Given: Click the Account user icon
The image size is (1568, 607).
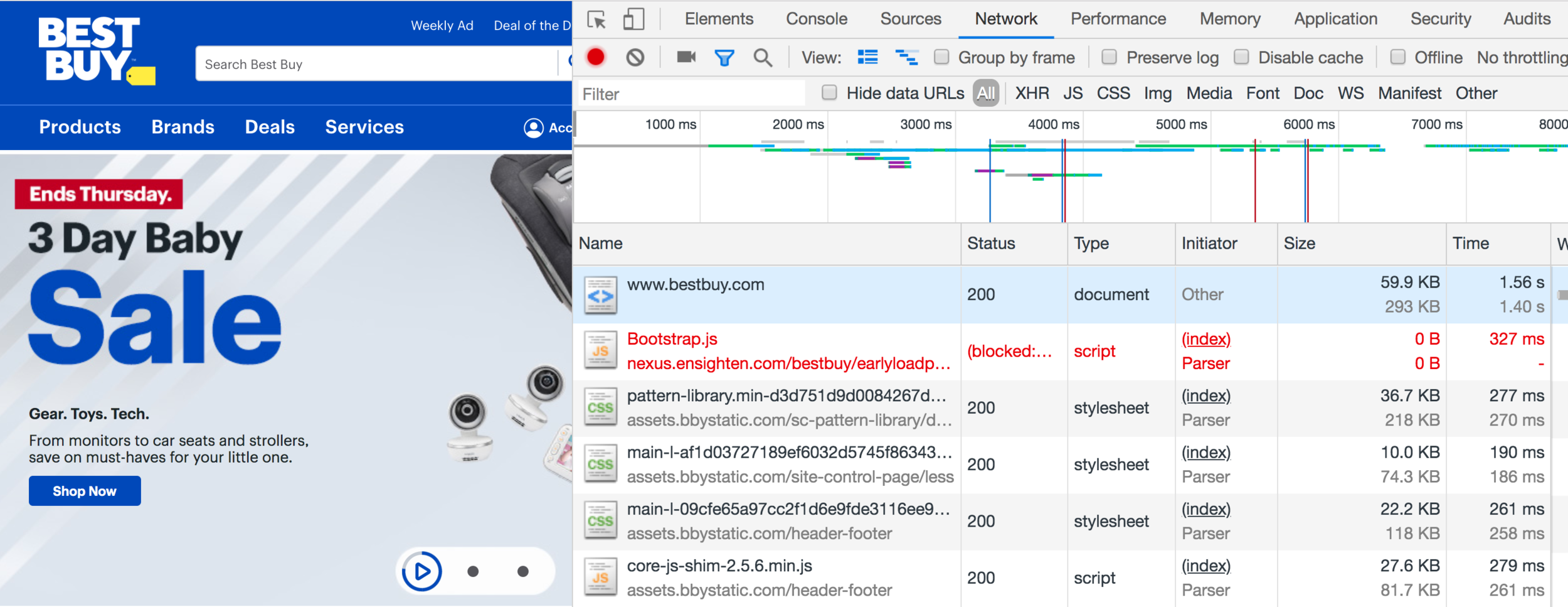Looking at the screenshot, I should click(x=533, y=128).
